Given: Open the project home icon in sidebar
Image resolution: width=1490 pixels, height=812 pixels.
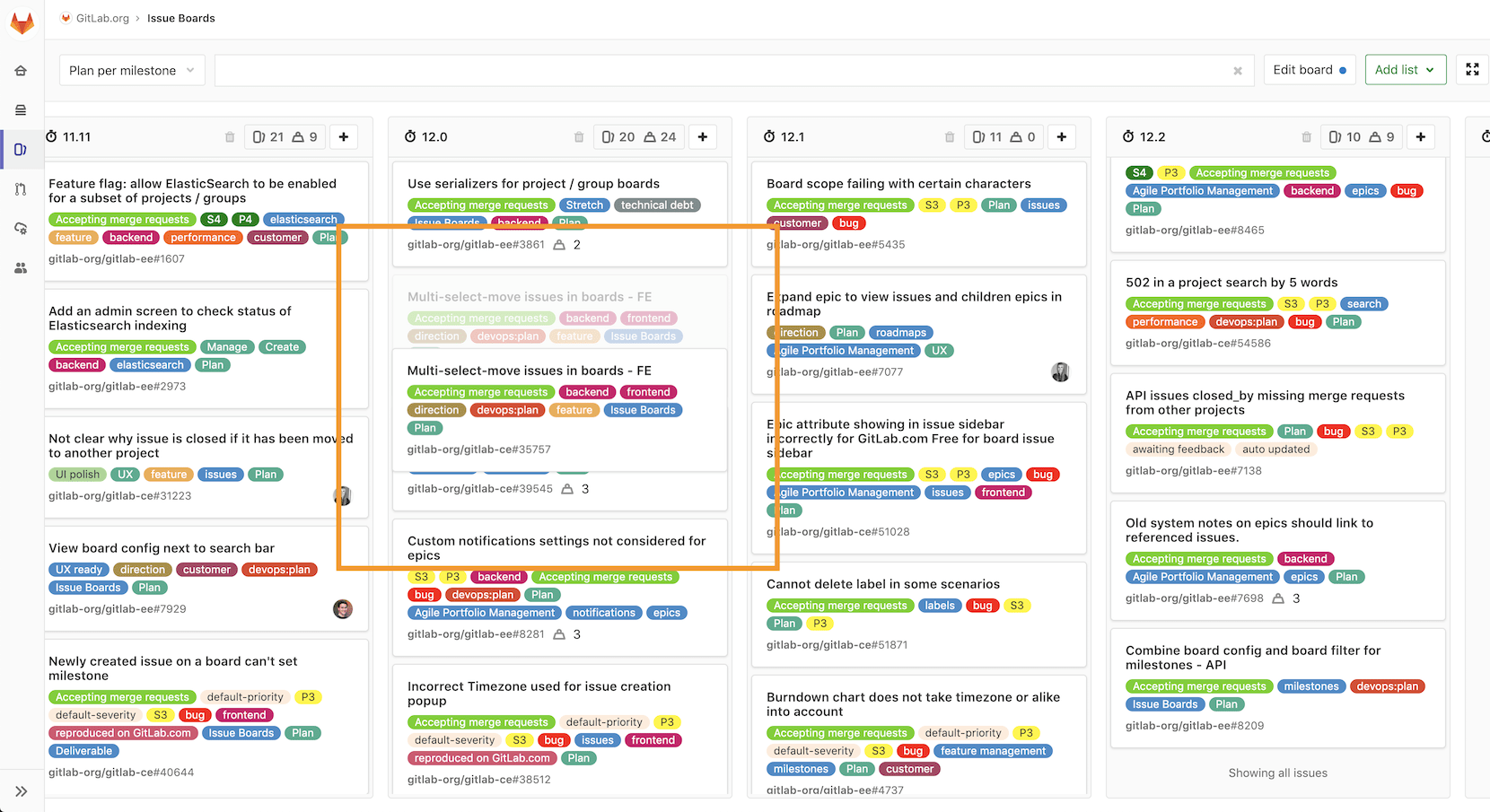Looking at the screenshot, I should (21, 71).
